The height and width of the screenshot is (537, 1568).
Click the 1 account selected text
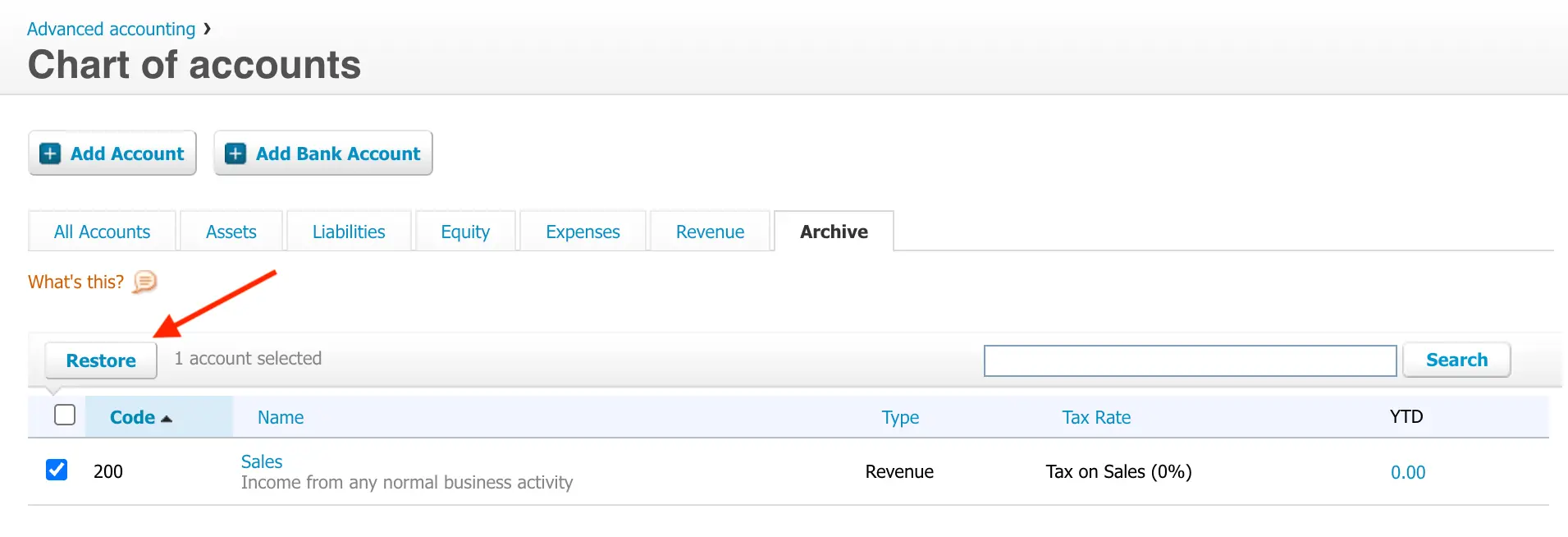(x=248, y=358)
